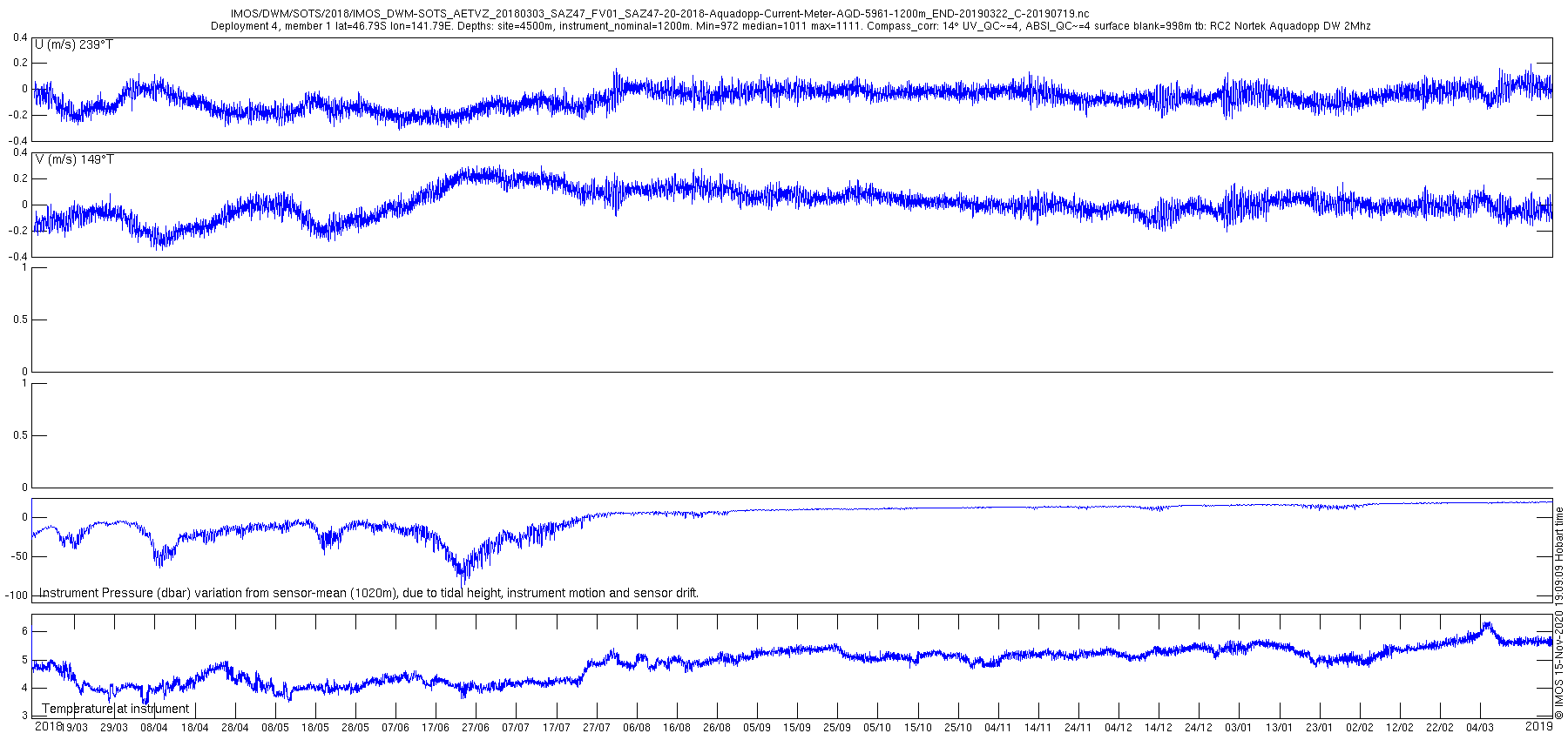Select the '24/11' date tick label

point(1078,728)
